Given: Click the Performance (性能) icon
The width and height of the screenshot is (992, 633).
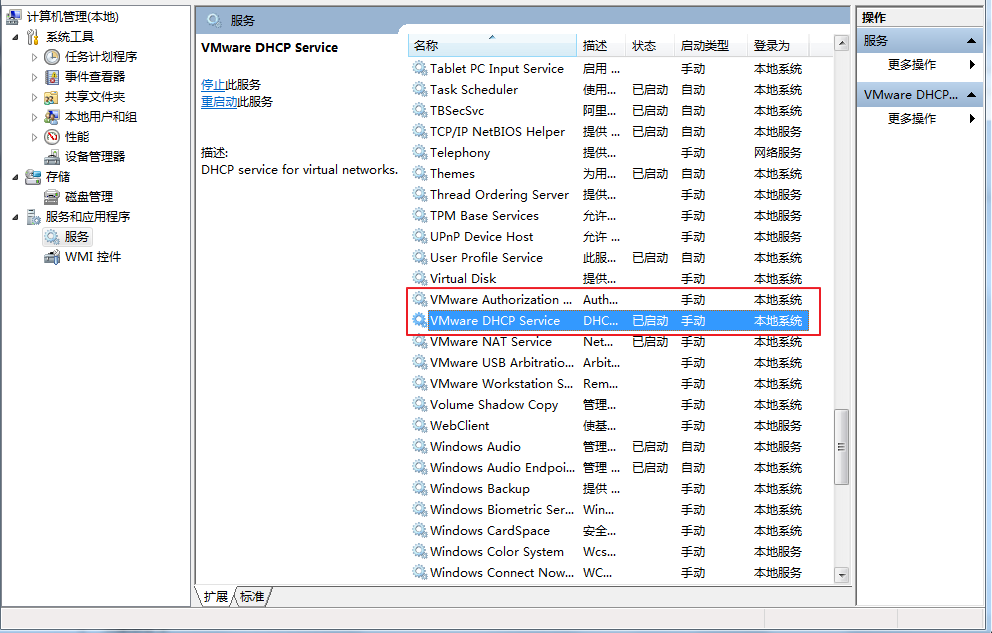Looking at the screenshot, I should click(x=52, y=137).
